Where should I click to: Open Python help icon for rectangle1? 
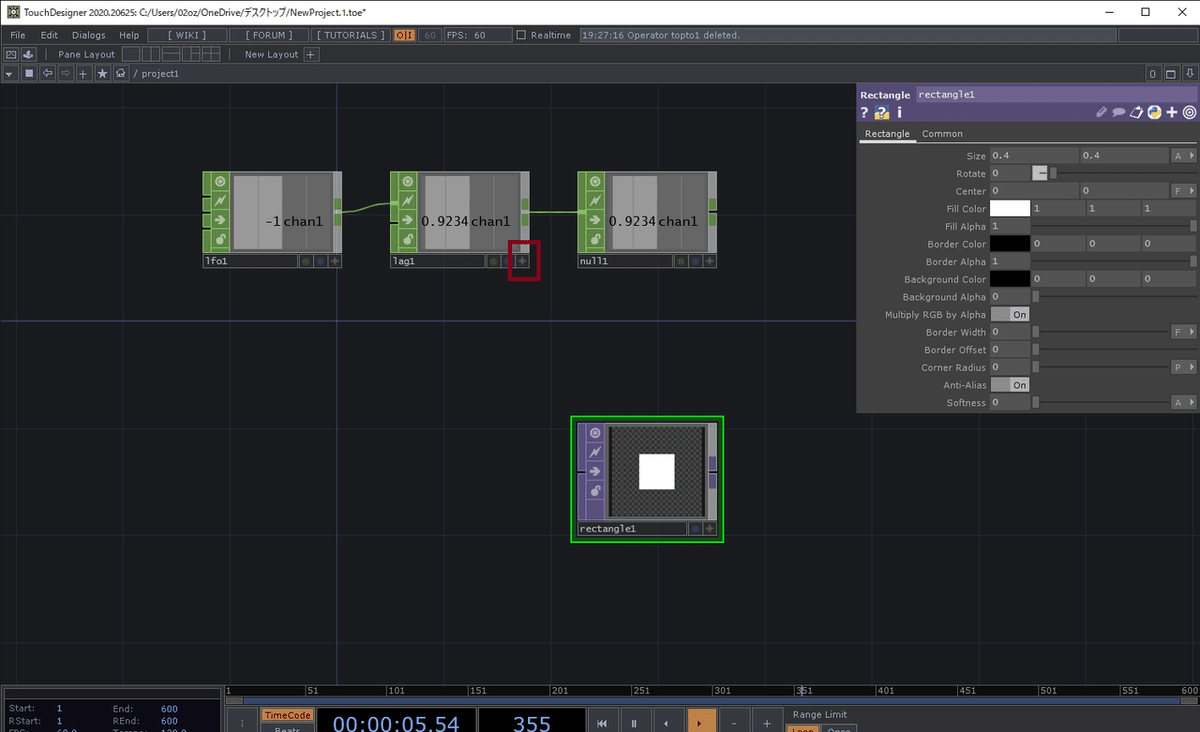tap(882, 113)
